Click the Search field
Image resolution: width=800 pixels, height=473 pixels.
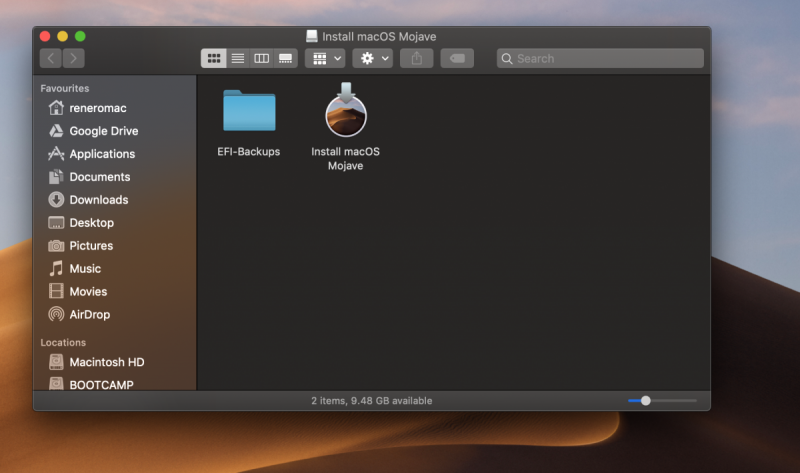pos(601,58)
